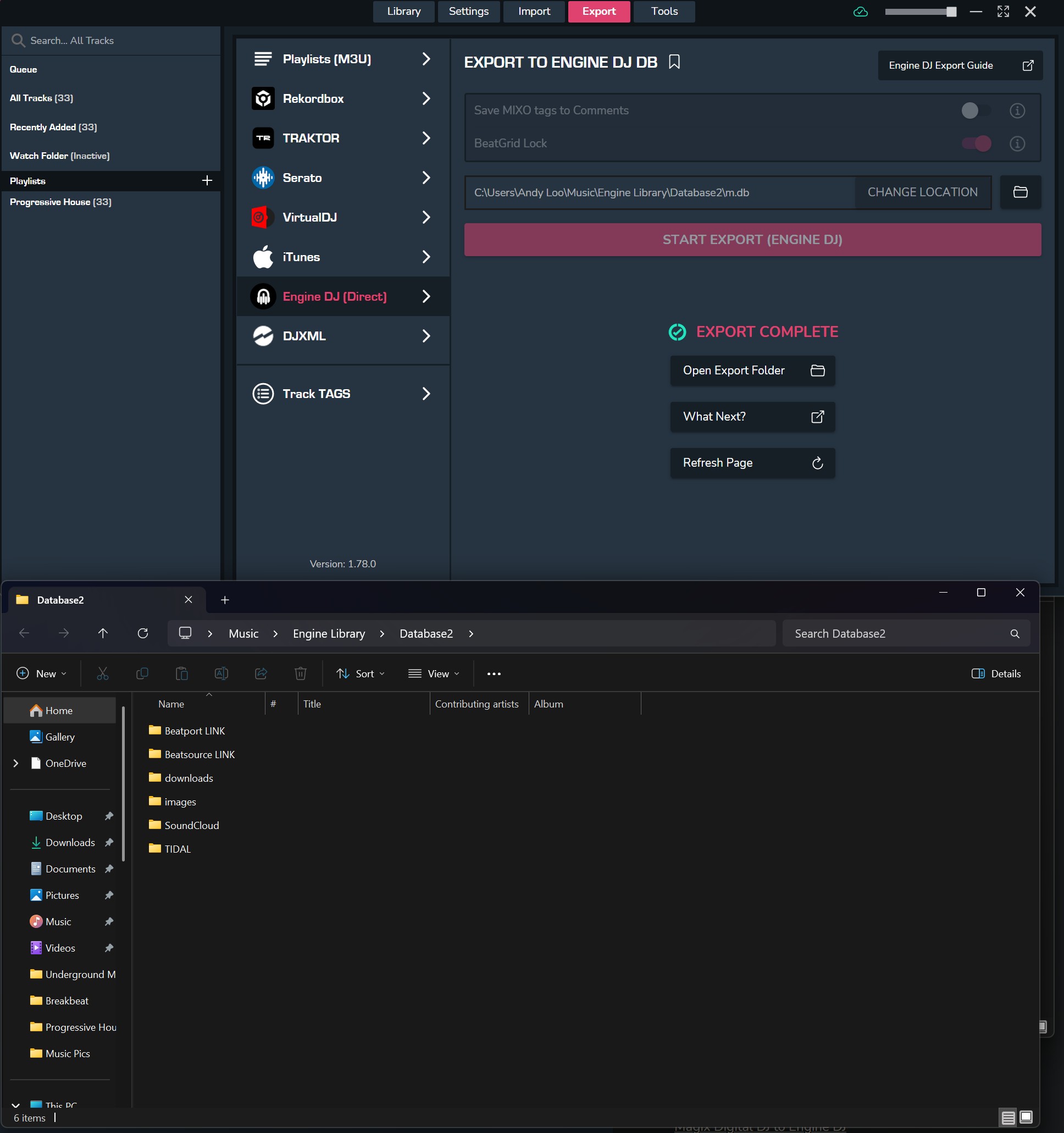Screen dimensions: 1064x1133
Task: Click Open Export Folder
Action: (x=752, y=371)
